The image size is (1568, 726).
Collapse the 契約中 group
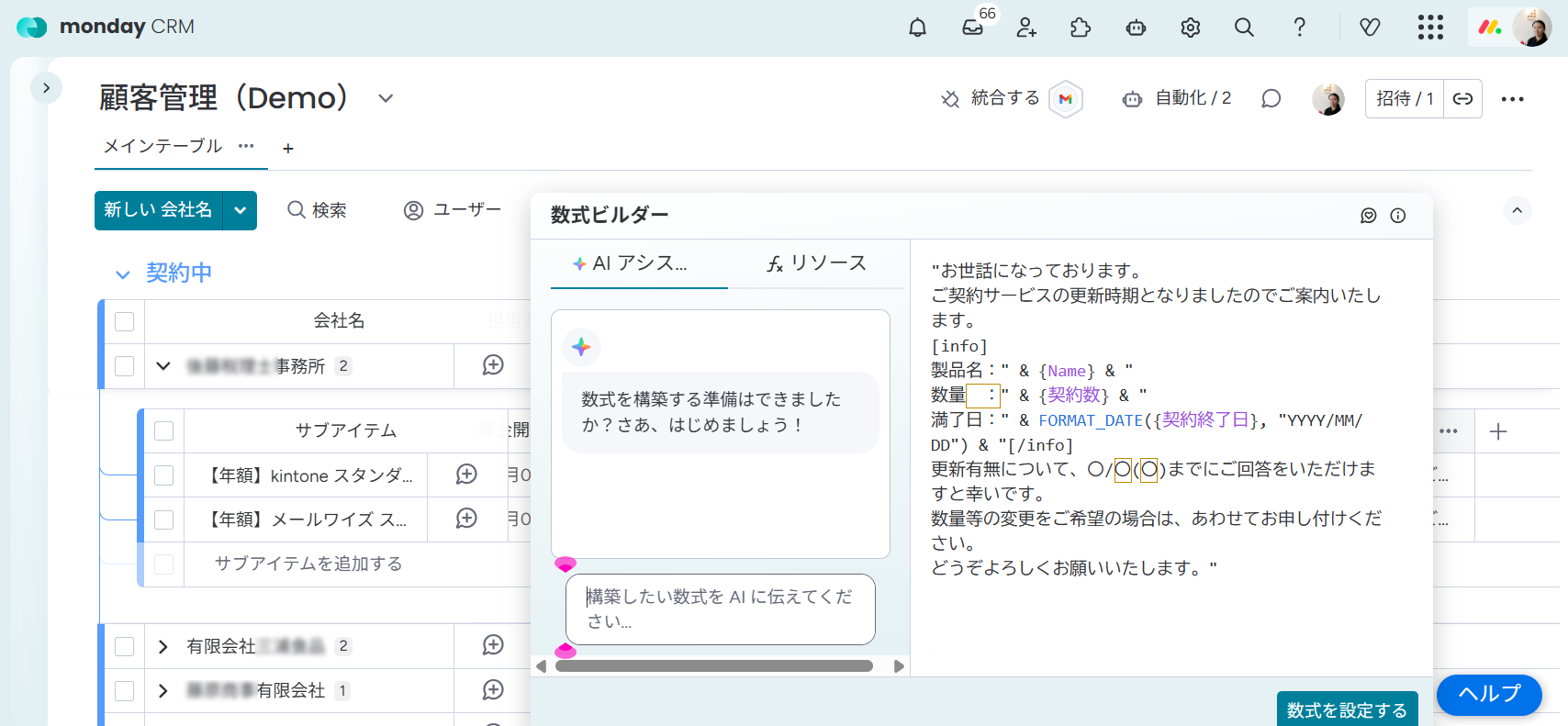123,274
